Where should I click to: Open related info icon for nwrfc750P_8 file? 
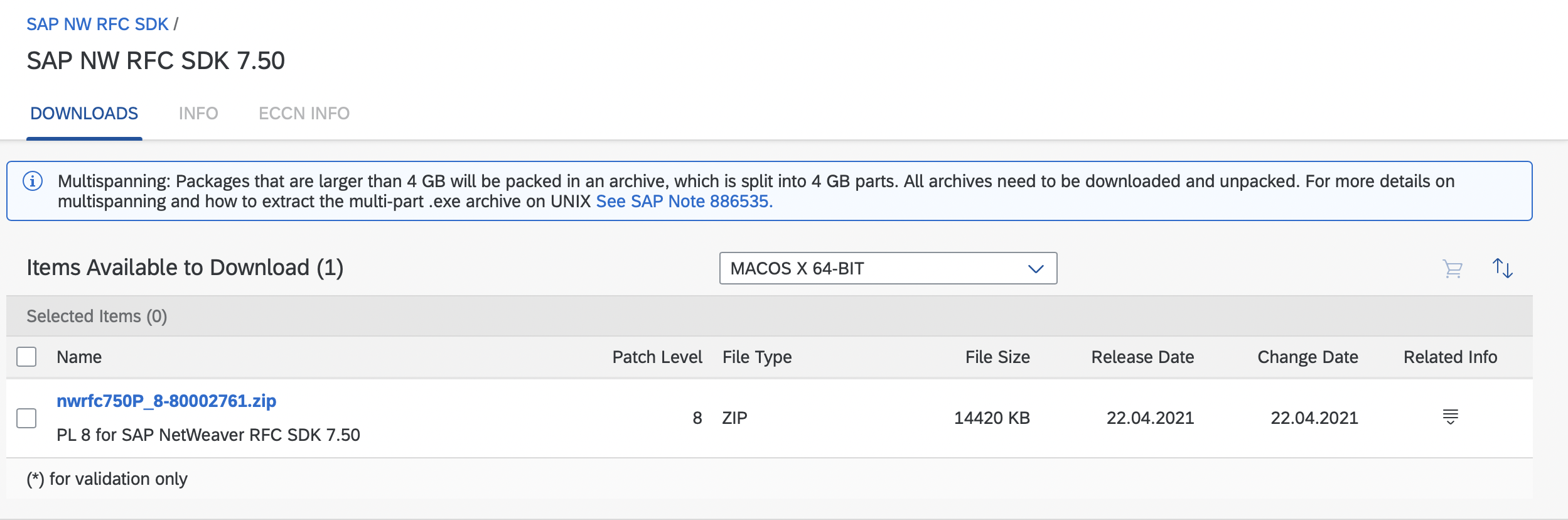1450,417
